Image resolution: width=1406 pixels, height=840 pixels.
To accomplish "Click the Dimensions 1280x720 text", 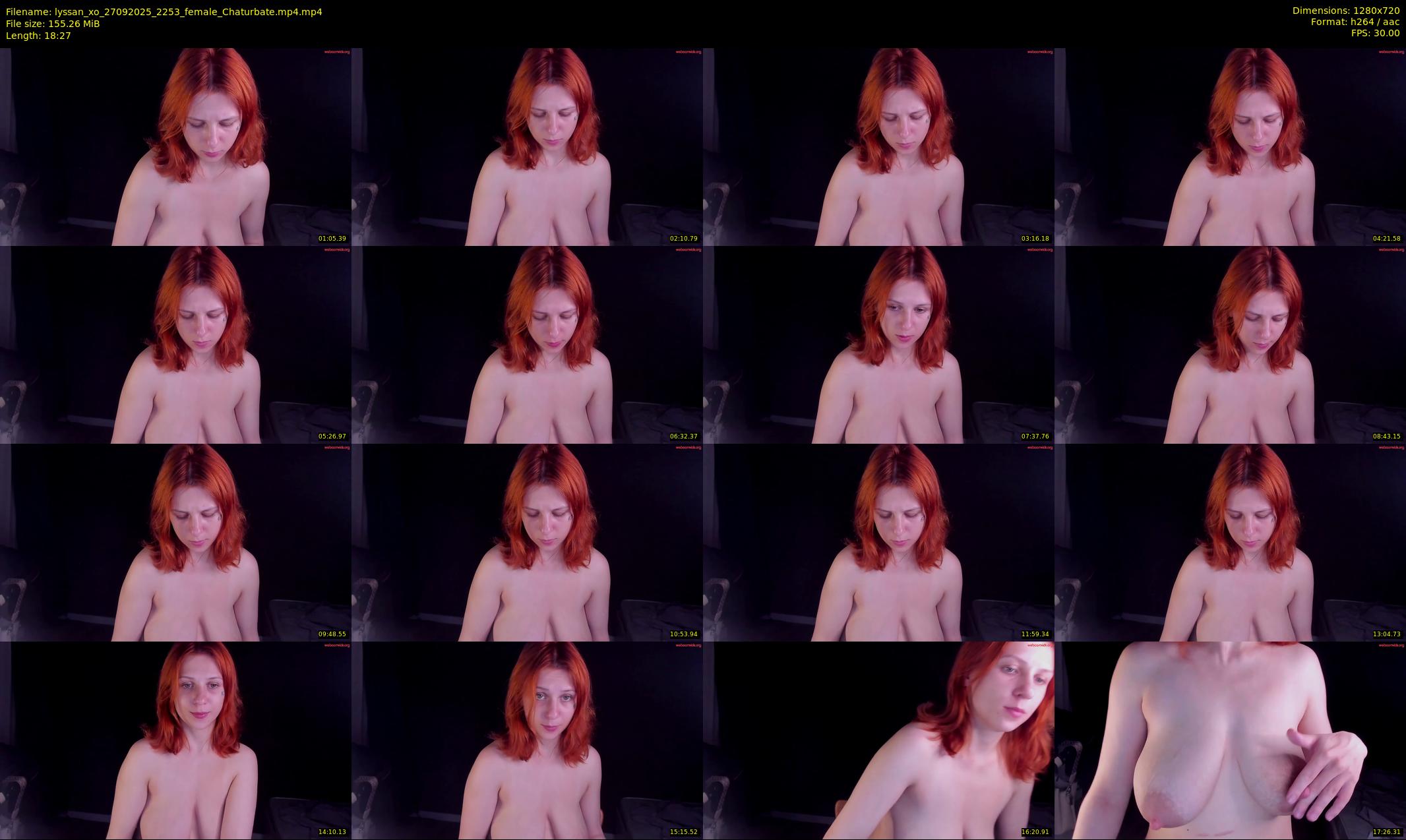I will tap(1345, 11).
